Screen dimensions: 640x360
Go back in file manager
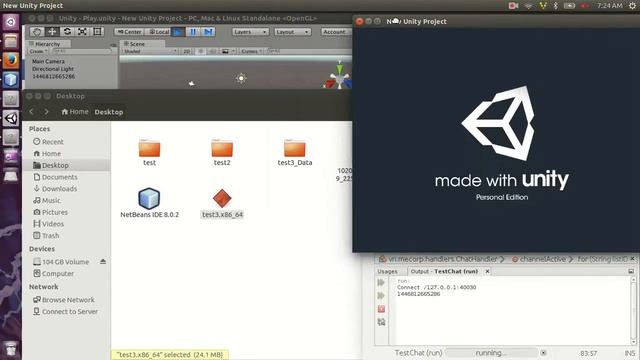point(31,111)
